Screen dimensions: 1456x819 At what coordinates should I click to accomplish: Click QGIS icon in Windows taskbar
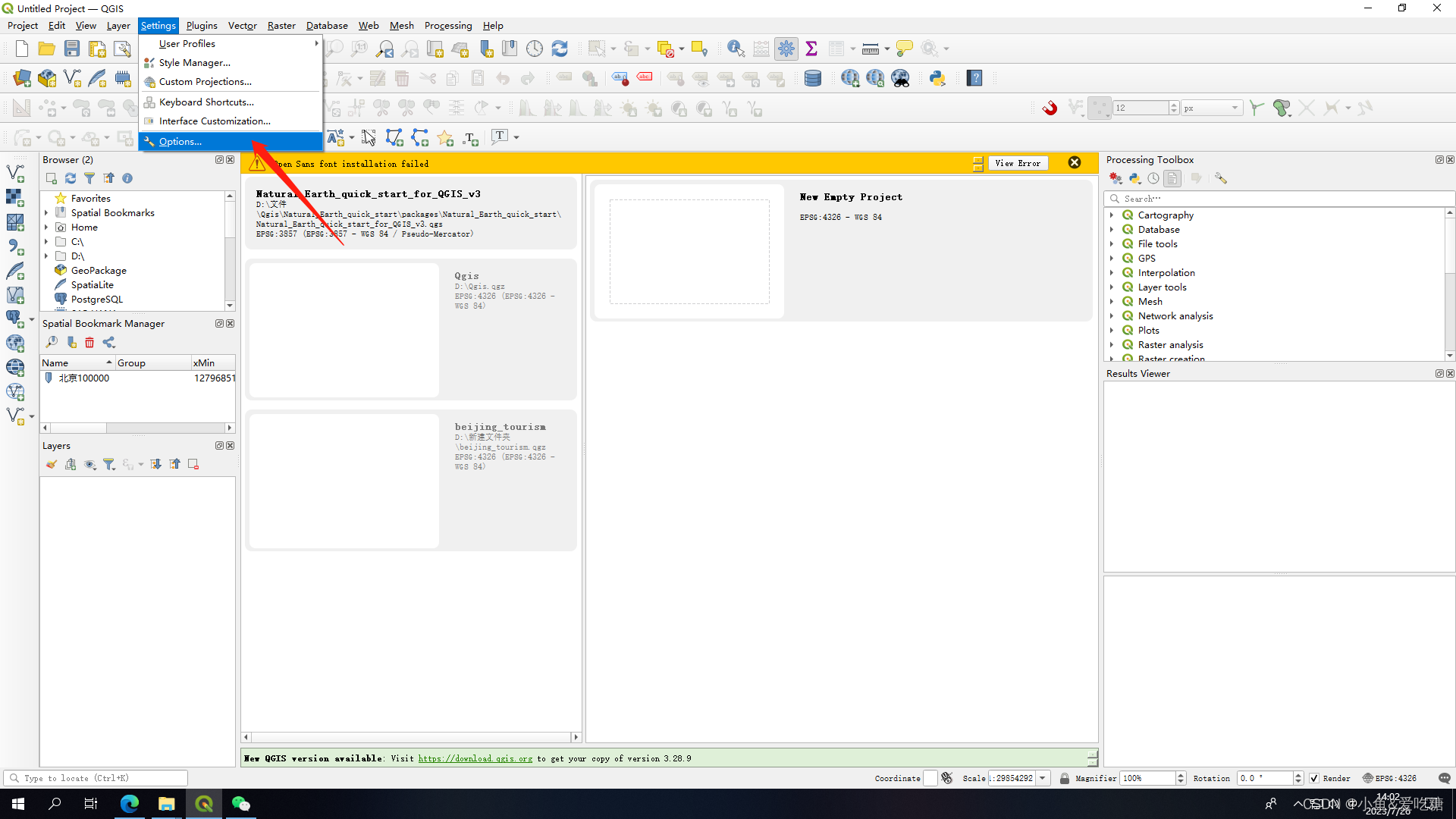pos(203,803)
